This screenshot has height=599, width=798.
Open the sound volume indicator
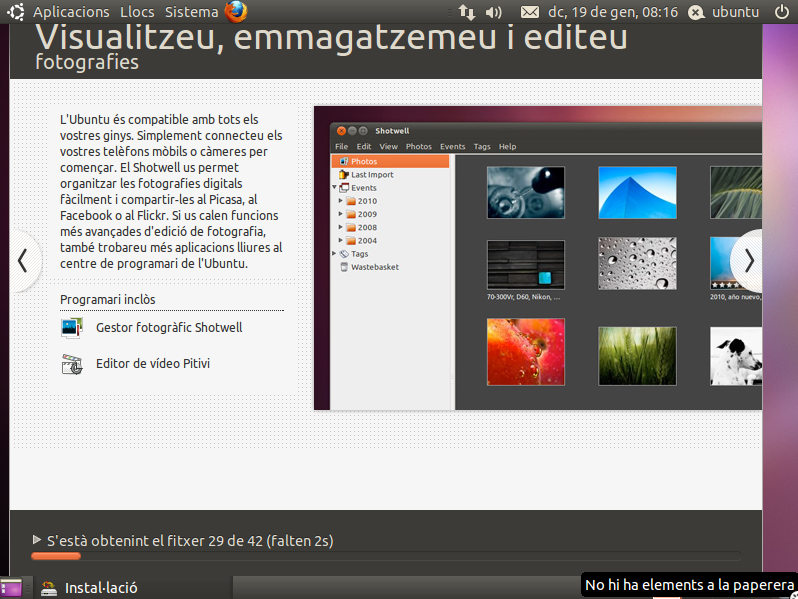(494, 12)
